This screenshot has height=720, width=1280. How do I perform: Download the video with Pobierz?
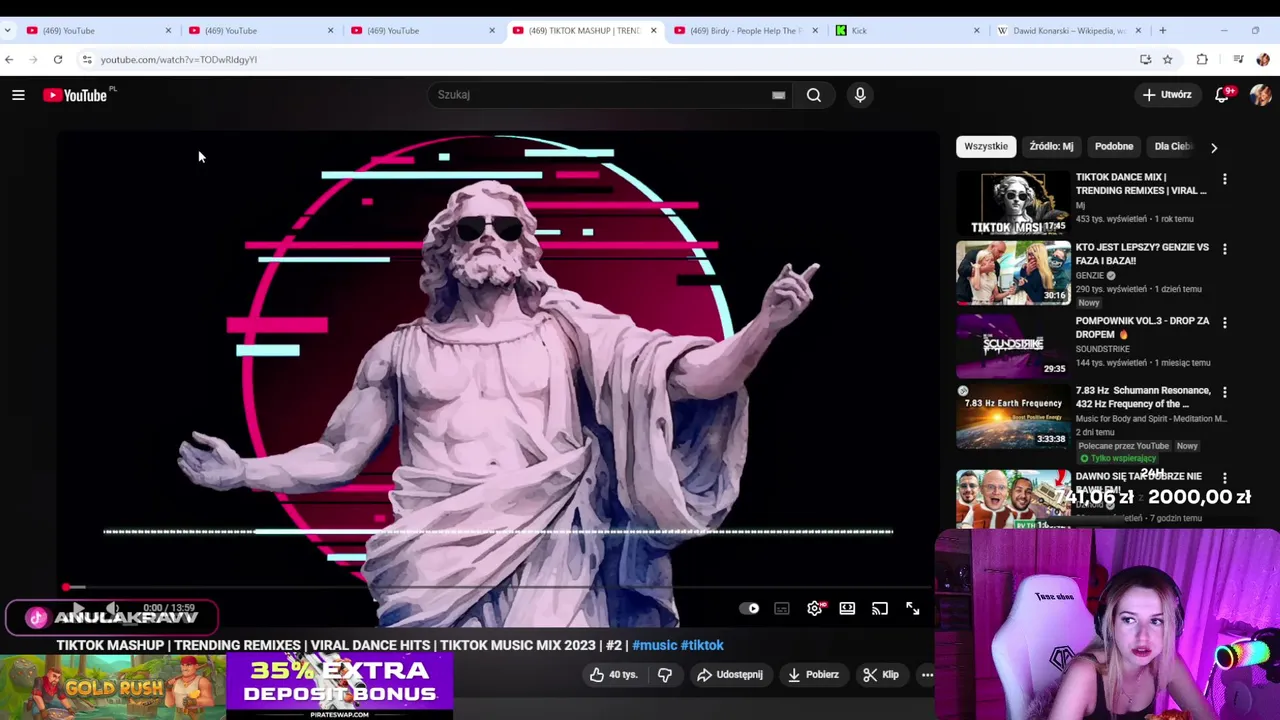[813, 675]
